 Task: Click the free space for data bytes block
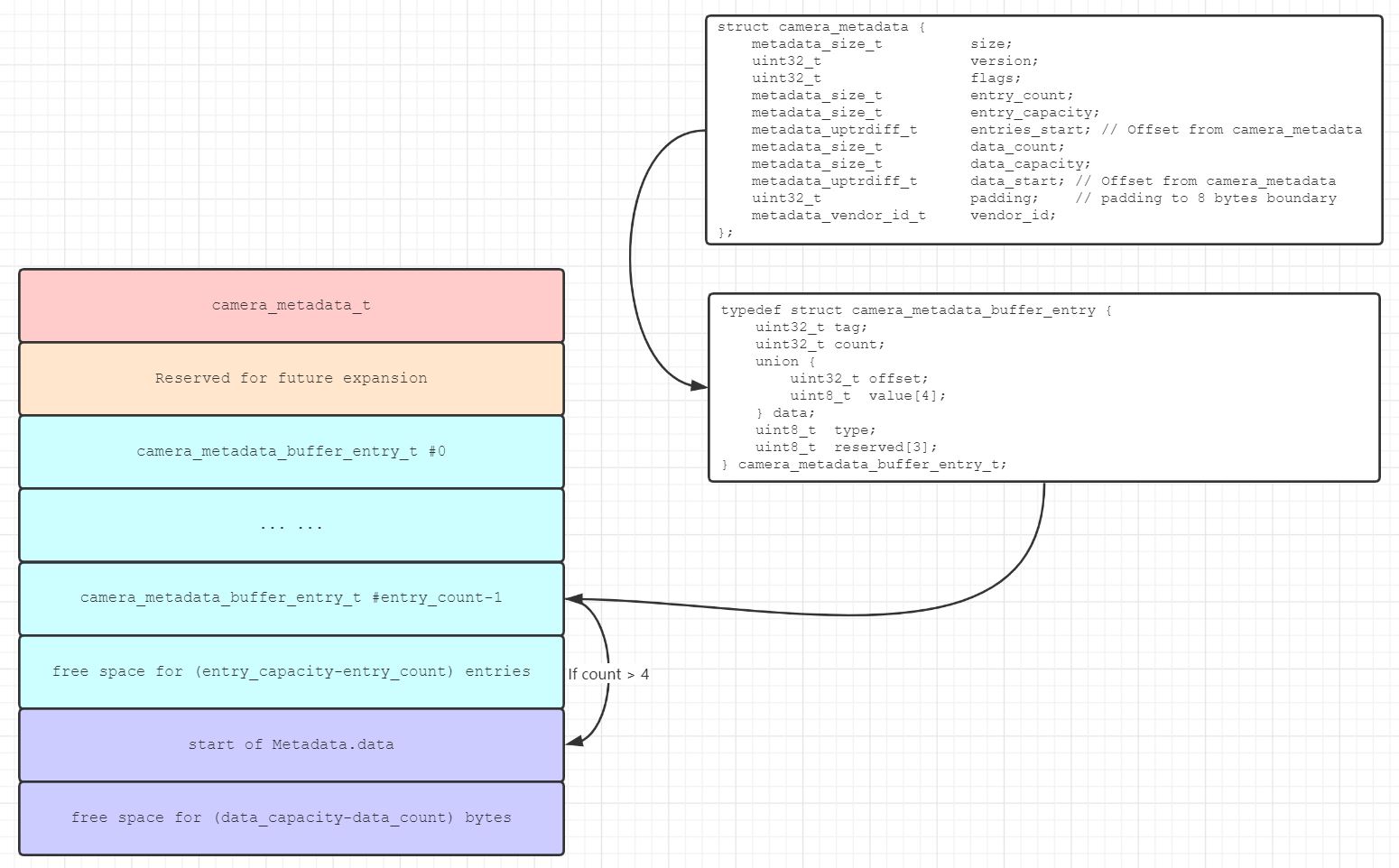(291, 817)
